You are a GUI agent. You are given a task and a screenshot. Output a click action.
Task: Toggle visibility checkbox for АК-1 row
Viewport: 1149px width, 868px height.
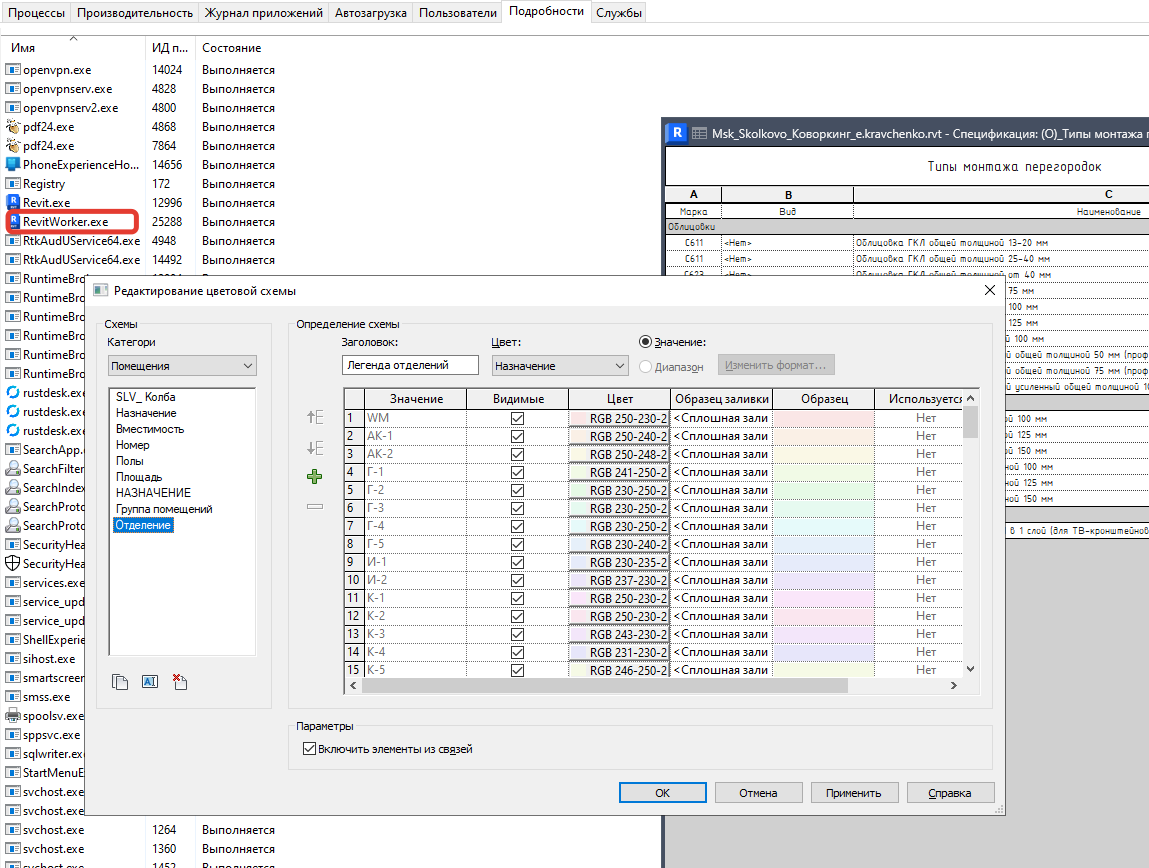point(517,436)
